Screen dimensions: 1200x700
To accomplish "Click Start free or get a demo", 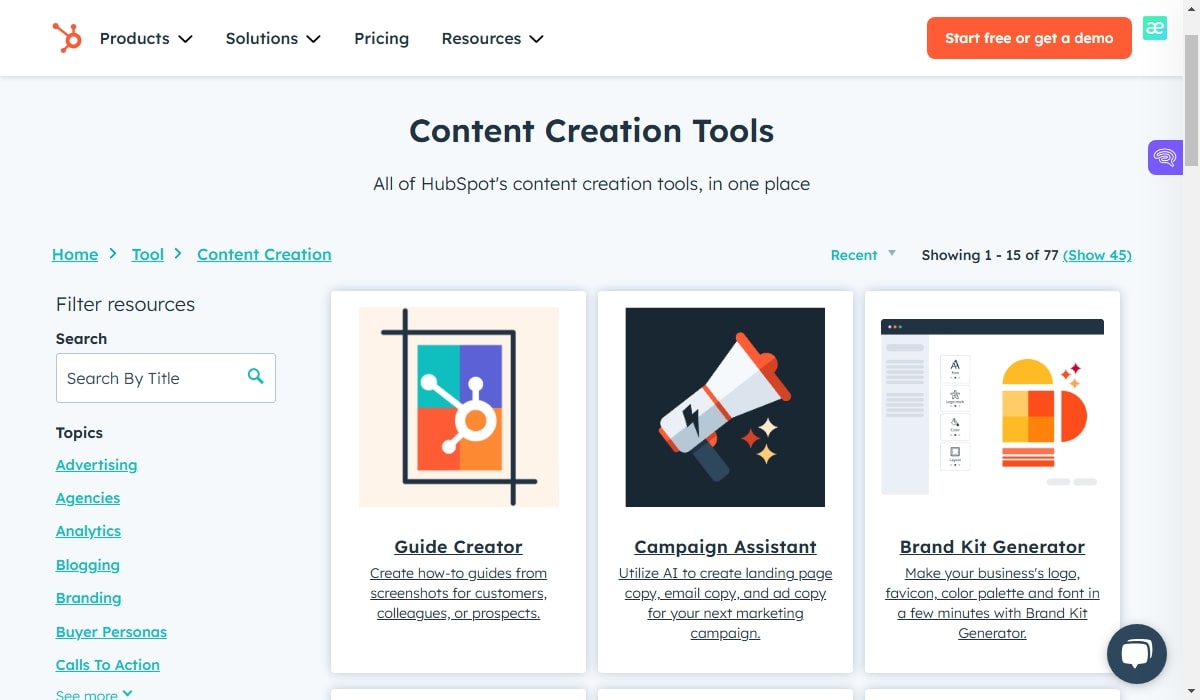I will pyautogui.click(x=1029, y=38).
